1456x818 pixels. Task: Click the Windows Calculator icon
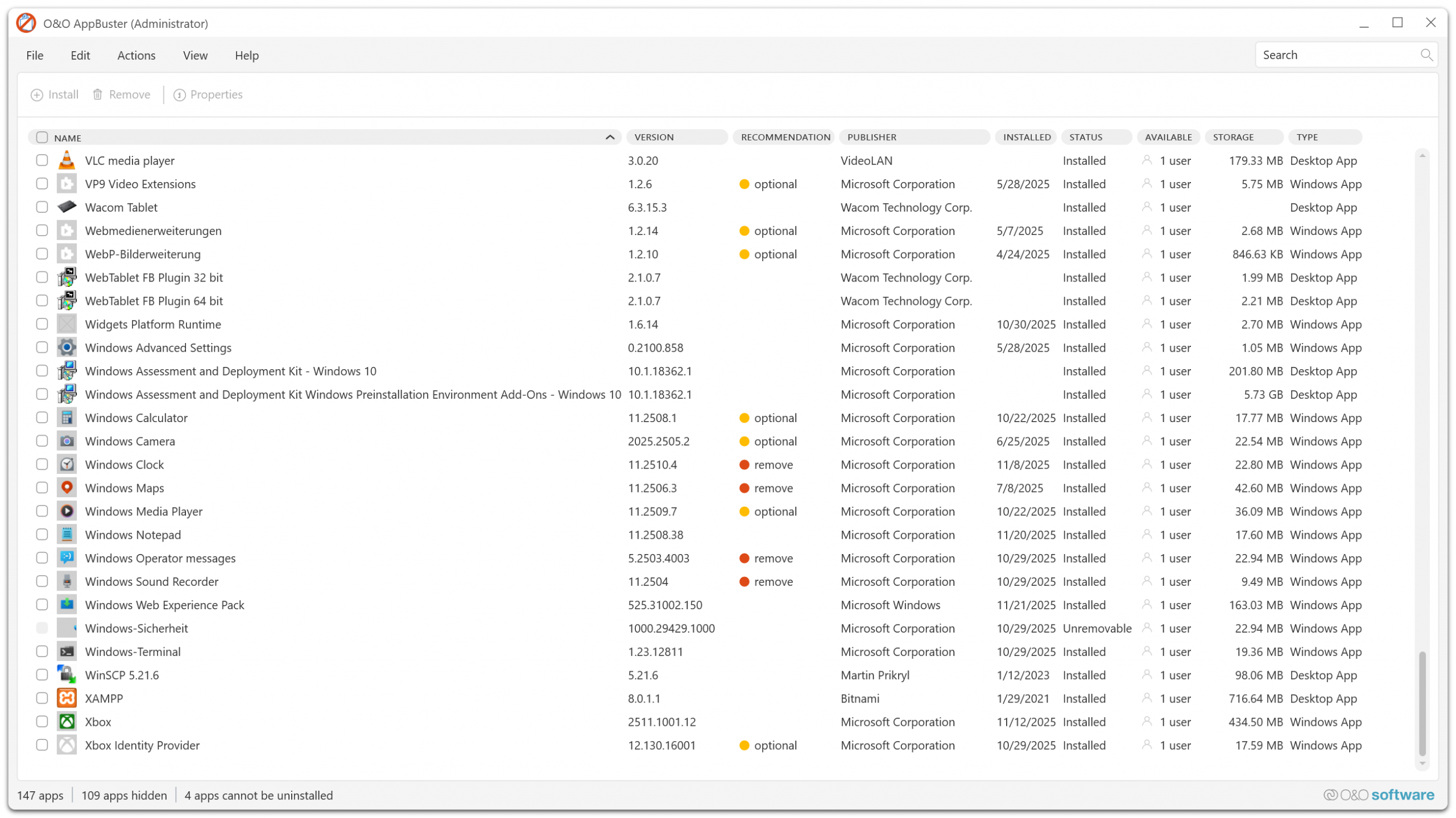[67, 418]
